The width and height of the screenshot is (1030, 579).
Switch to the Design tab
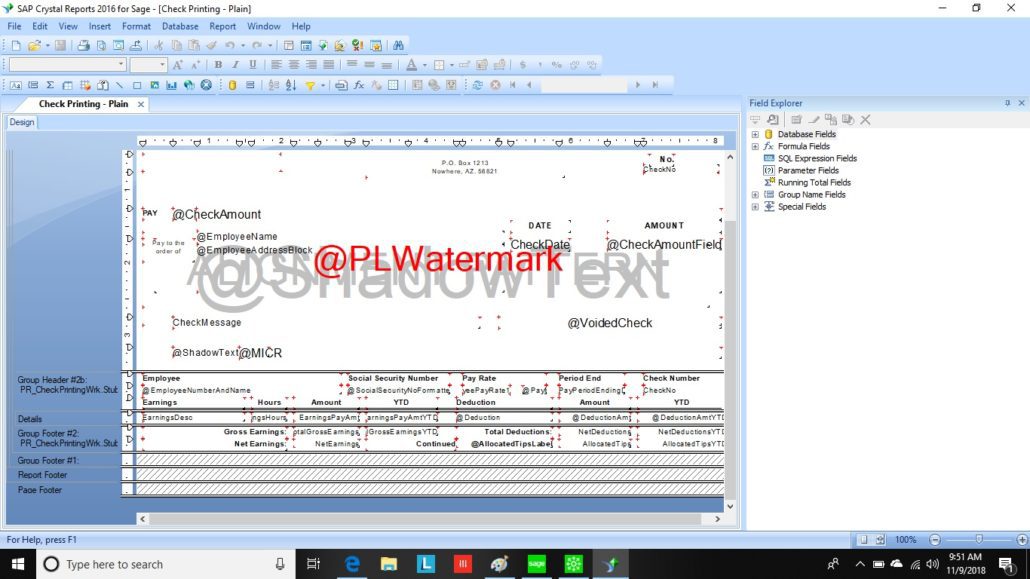click(x=21, y=122)
